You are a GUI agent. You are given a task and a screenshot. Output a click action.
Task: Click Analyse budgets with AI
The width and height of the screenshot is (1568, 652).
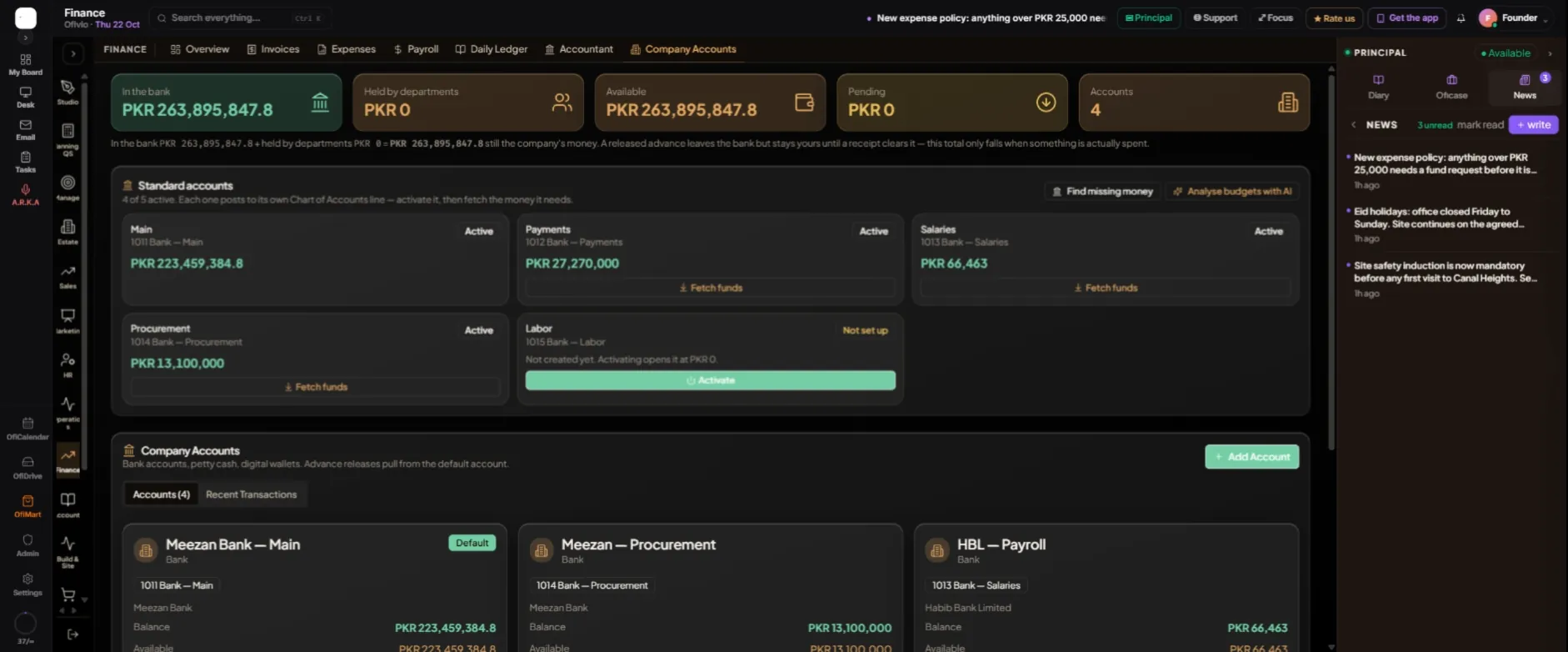[1232, 192]
